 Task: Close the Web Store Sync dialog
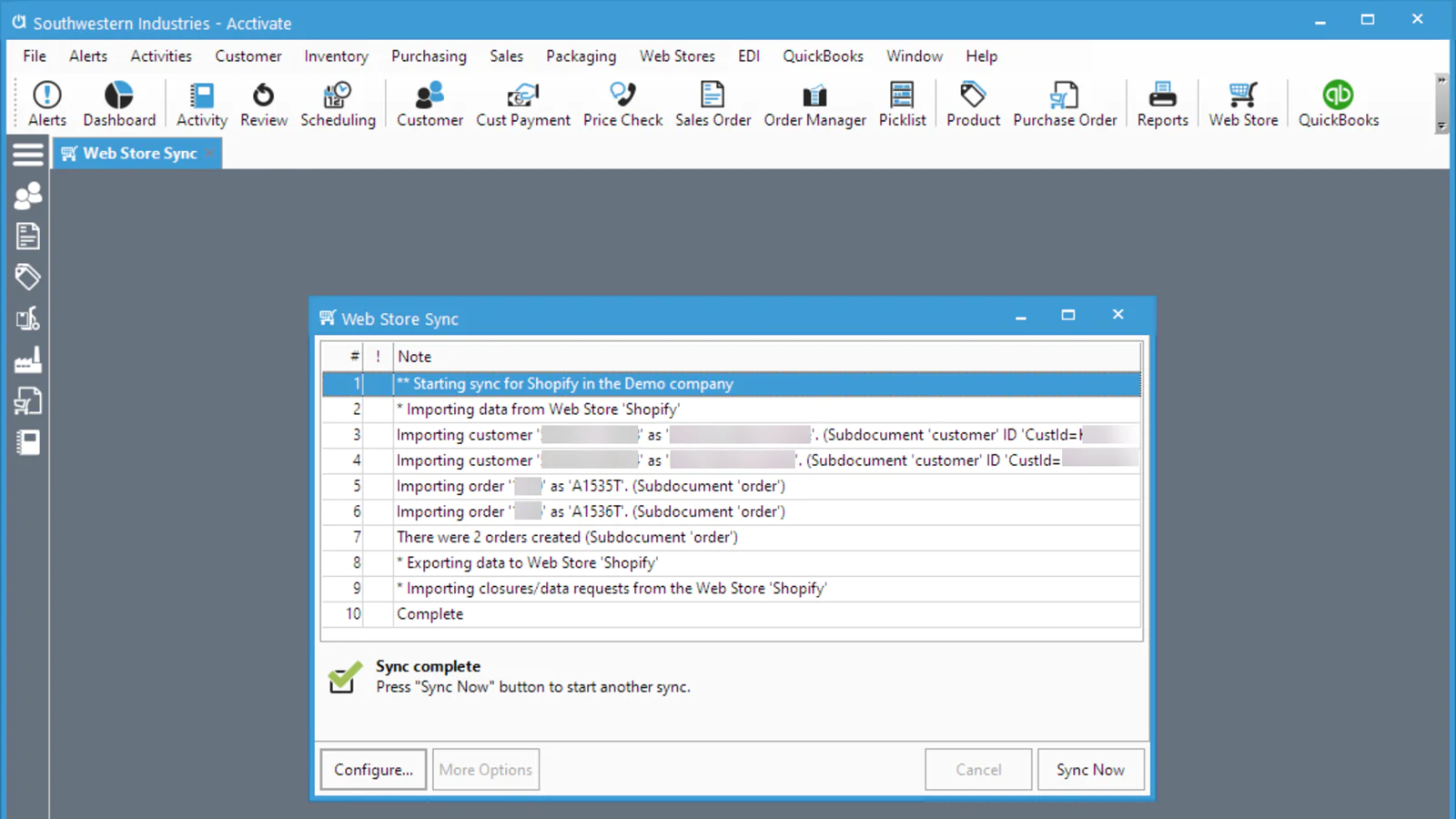1117,315
